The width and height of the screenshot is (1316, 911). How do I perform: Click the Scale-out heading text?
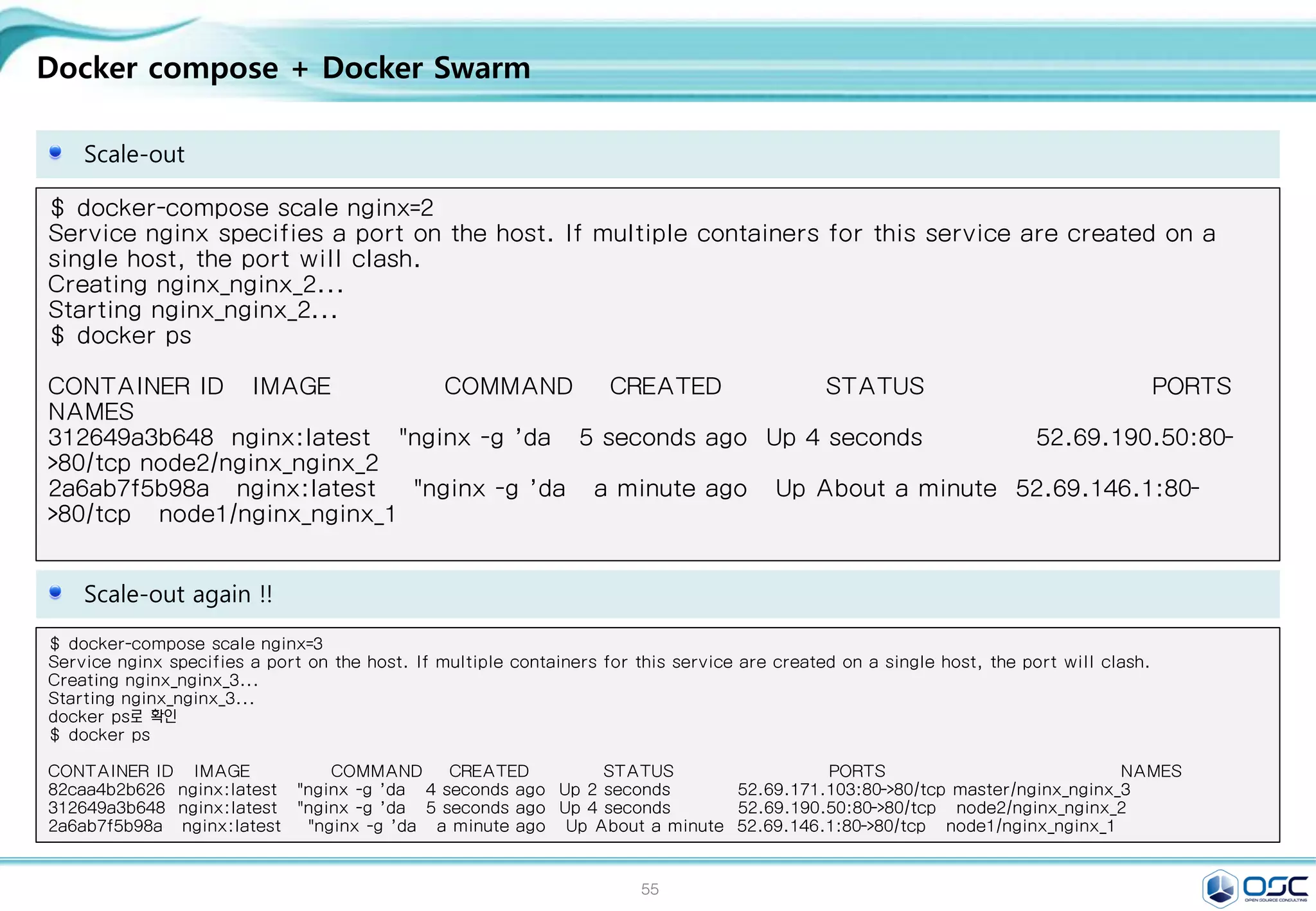point(134,154)
